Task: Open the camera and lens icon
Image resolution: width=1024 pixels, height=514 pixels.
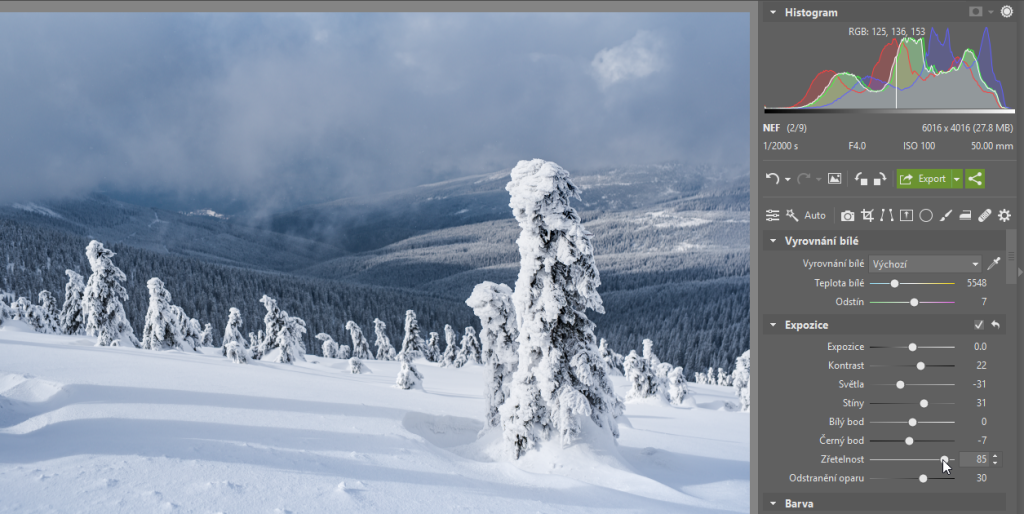Action: point(847,216)
